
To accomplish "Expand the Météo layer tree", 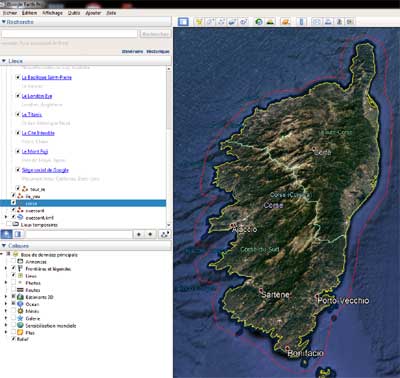I will point(6,311).
